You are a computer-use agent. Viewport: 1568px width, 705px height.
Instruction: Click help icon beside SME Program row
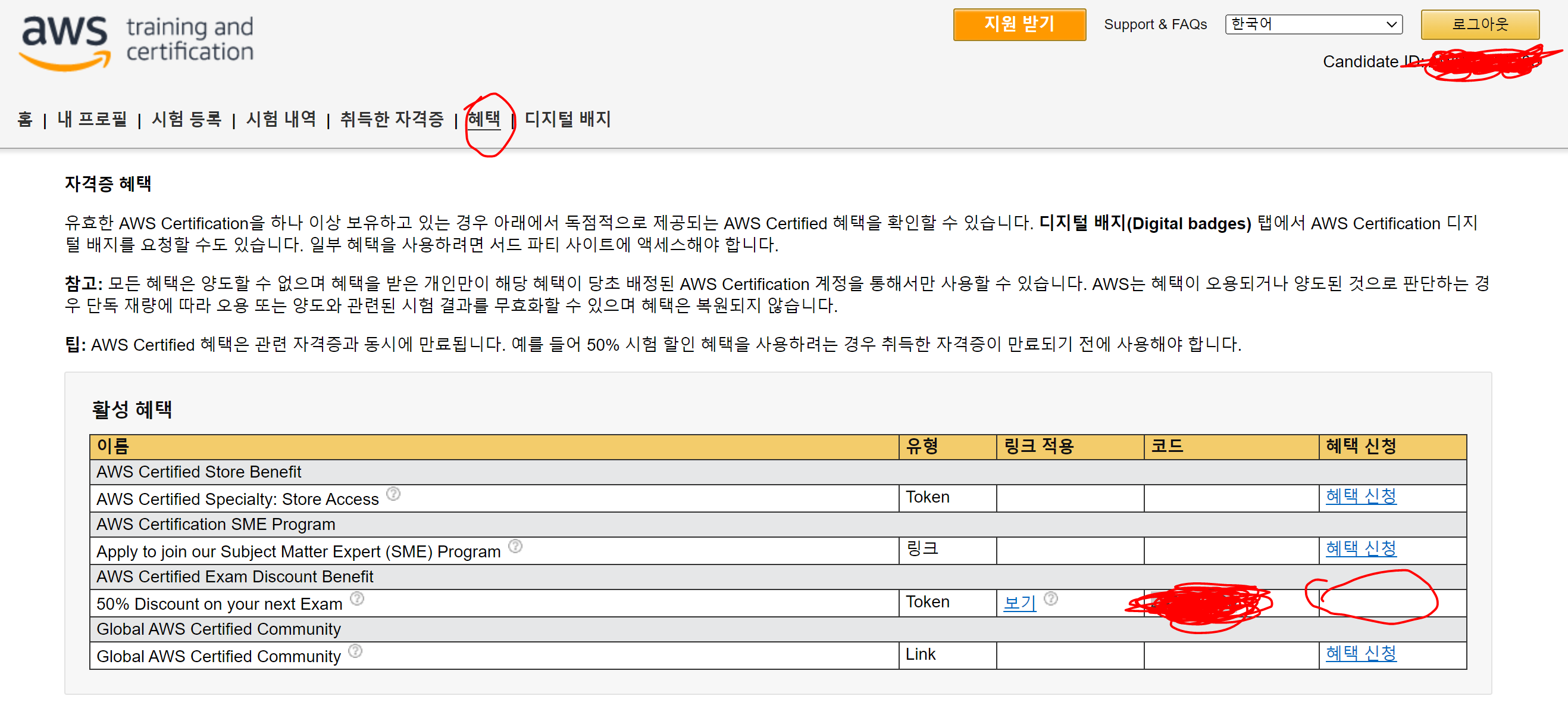click(x=515, y=546)
